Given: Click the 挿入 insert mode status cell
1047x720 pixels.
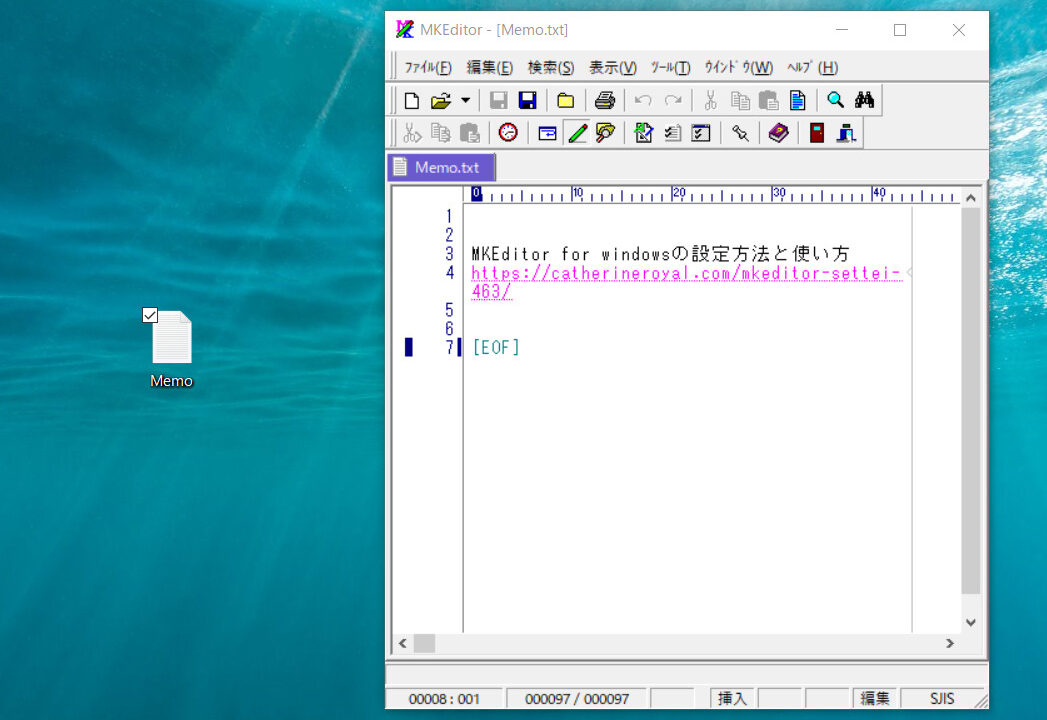Looking at the screenshot, I should click(x=732, y=699).
